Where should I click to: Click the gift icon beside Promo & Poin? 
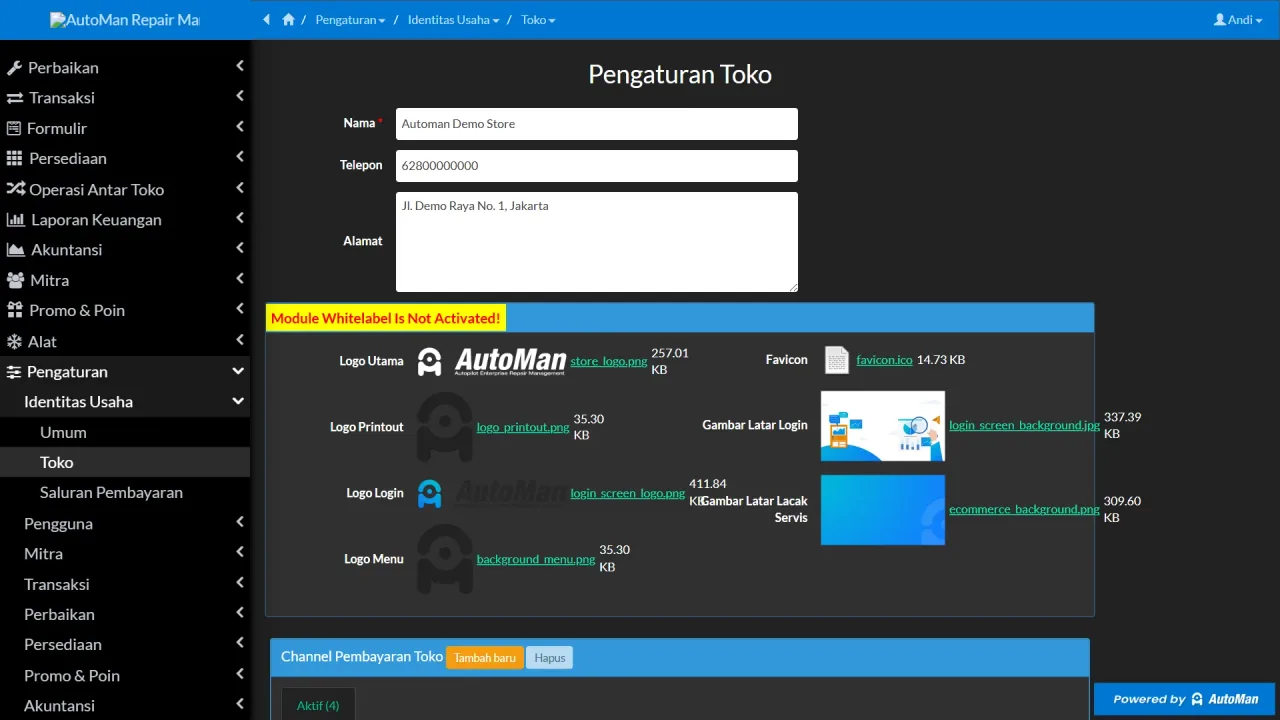click(x=14, y=310)
